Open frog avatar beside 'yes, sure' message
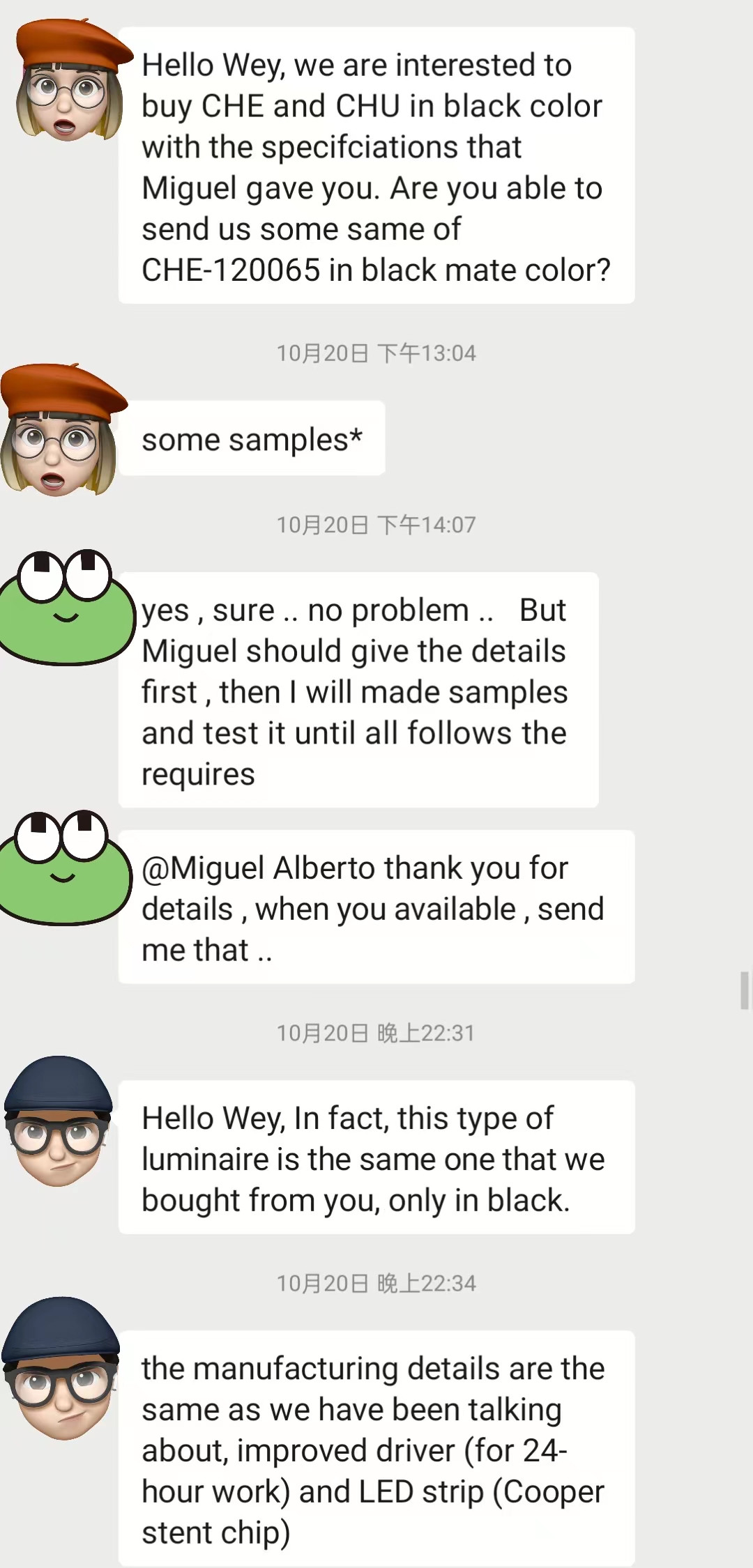 click(64, 608)
